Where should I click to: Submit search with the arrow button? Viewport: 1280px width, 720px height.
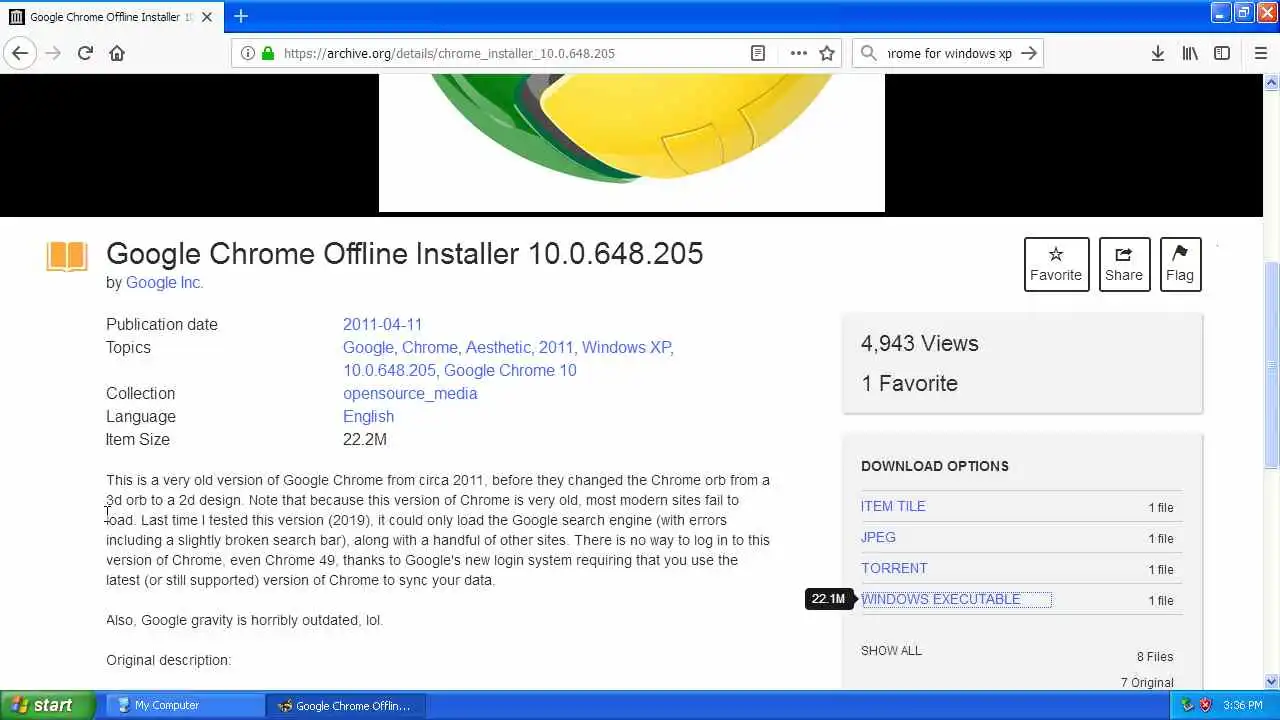(x=1029, y=53)
